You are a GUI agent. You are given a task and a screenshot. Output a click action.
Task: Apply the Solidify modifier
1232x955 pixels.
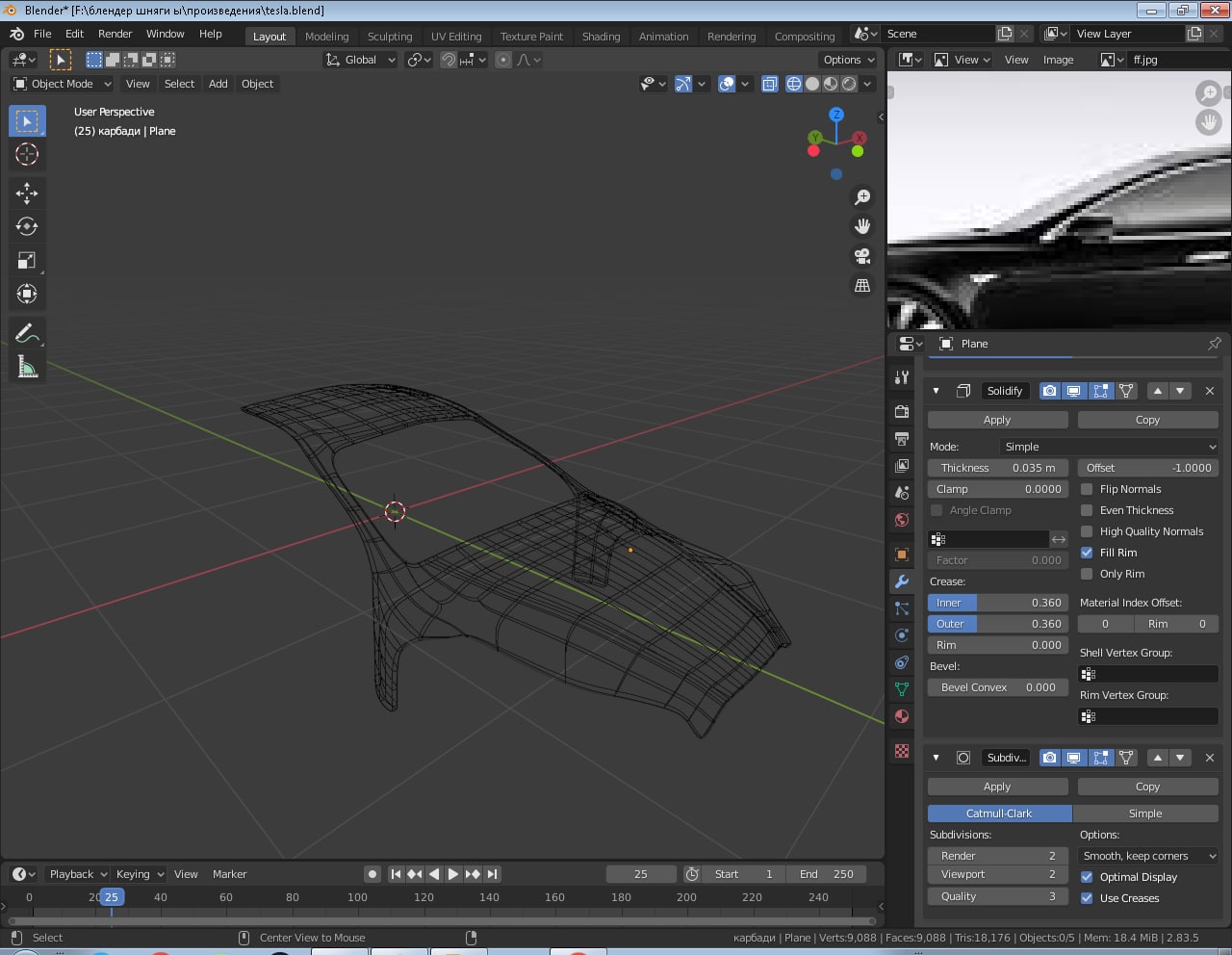click(997, 420)
